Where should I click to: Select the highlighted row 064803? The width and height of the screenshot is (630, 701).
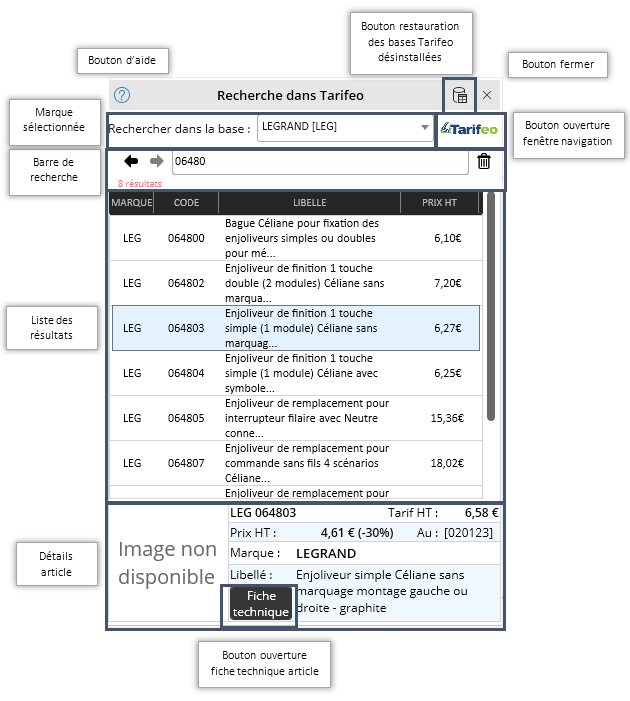(x=296, y=328)
